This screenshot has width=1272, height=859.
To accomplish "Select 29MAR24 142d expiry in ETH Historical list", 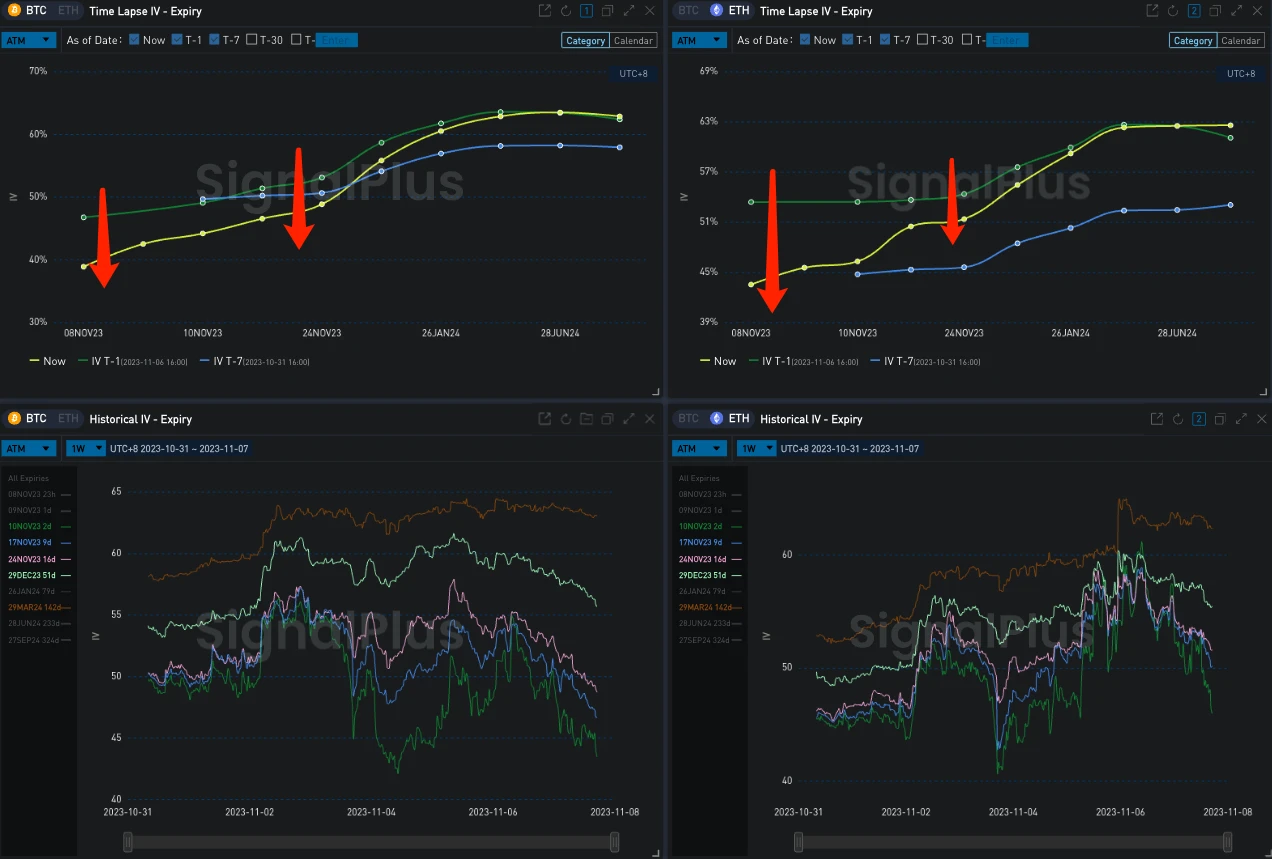I will [x=706, y=607].
